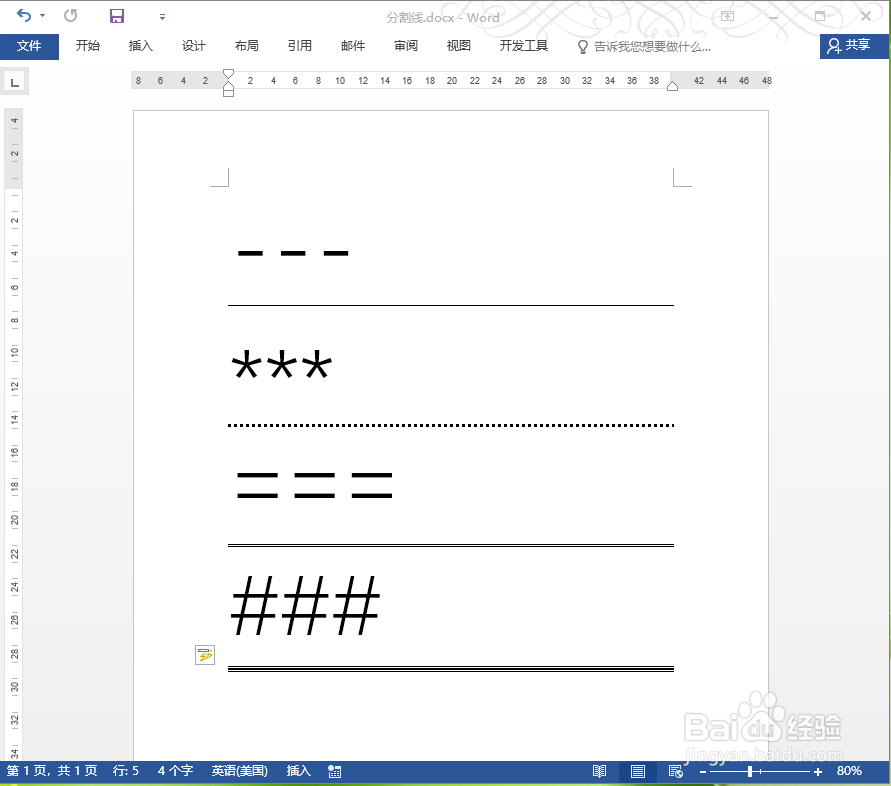Click the Repeat icon next to Undo
The height and width of the screenshot is (786, 891).
point(68,16)
